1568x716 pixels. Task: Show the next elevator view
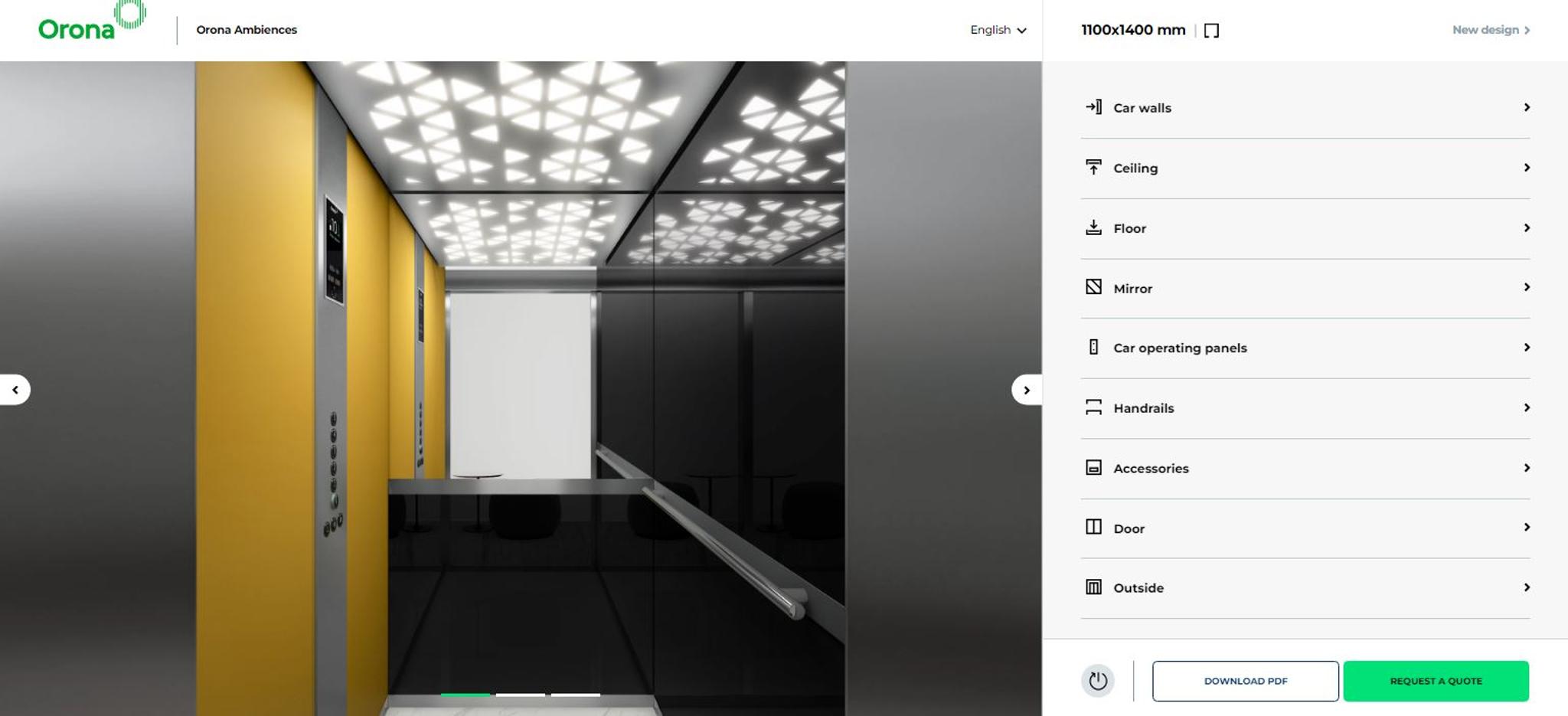(1026, 390)
